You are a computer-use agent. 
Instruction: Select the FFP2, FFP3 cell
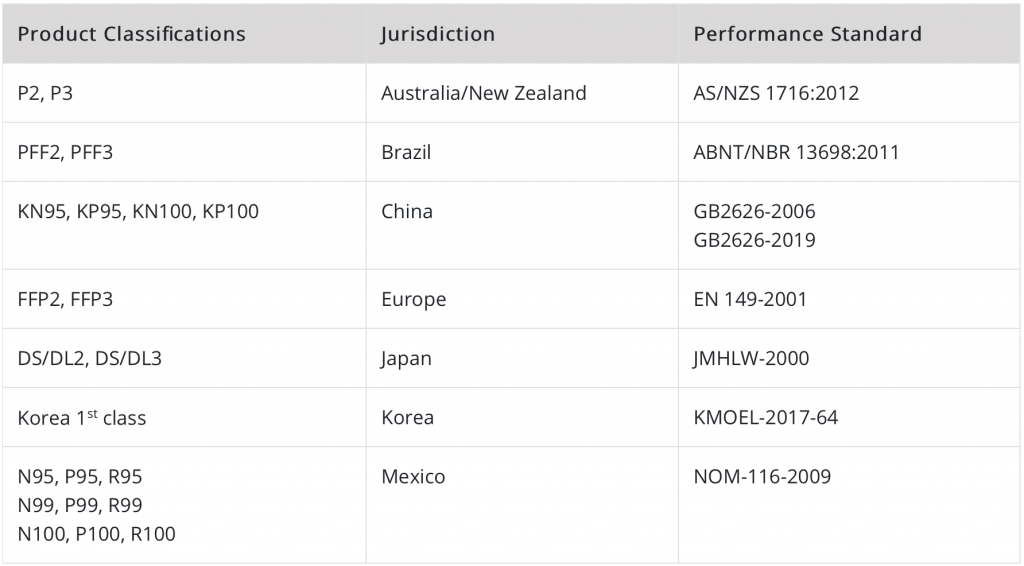[x=66, y=299]
